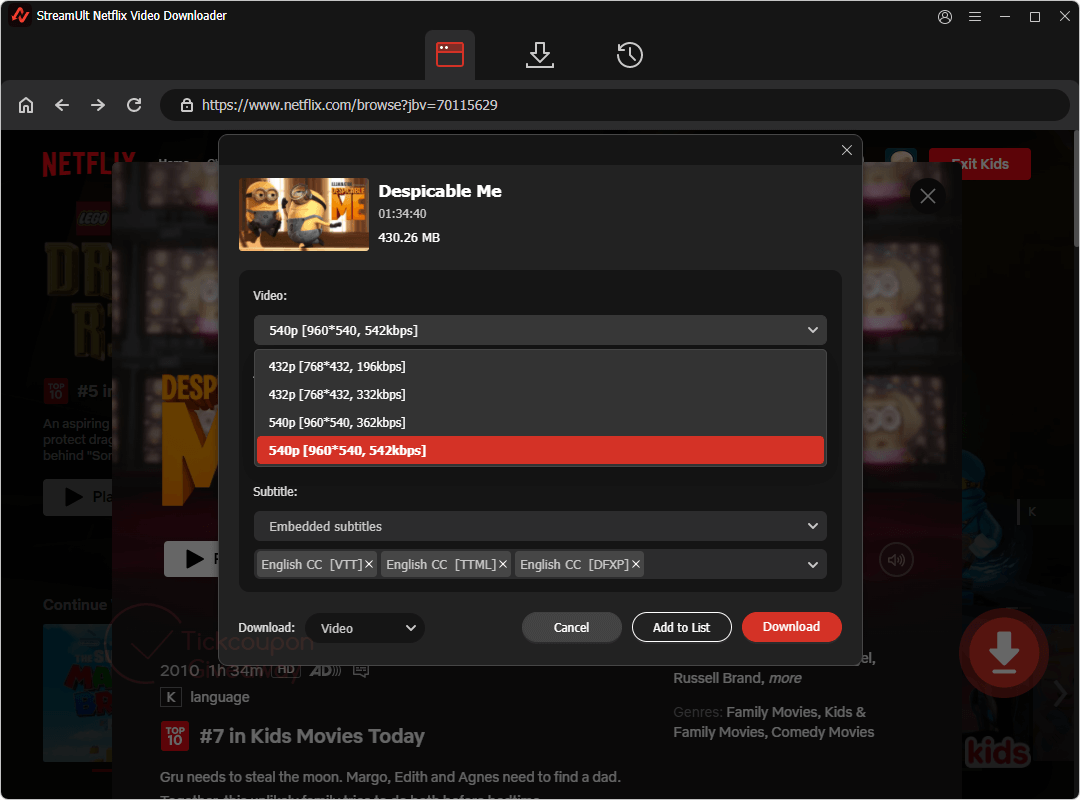Click the subtitles icon beside AD

click(x=361, y=670)
